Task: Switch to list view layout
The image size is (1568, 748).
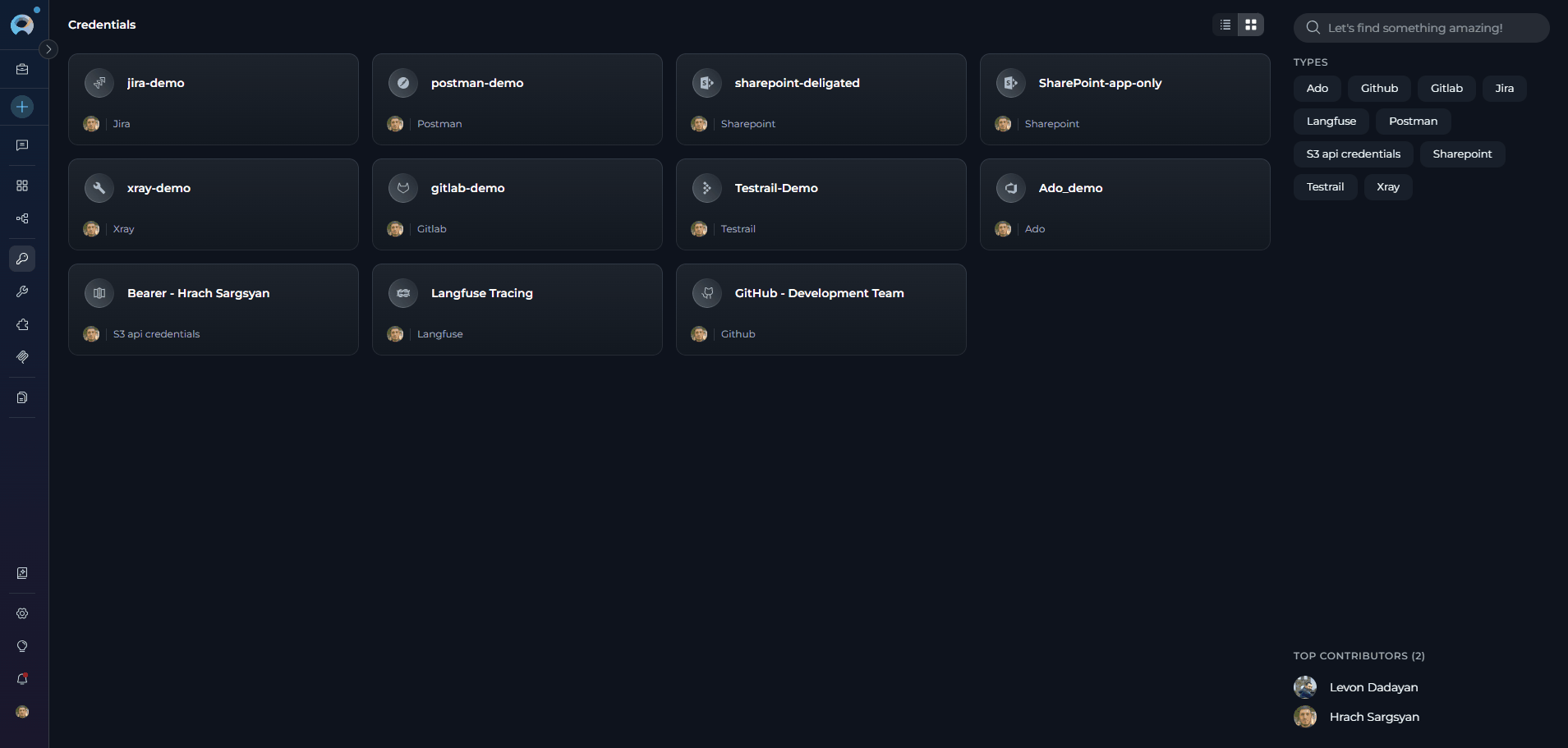Action: click(1225, 25)
